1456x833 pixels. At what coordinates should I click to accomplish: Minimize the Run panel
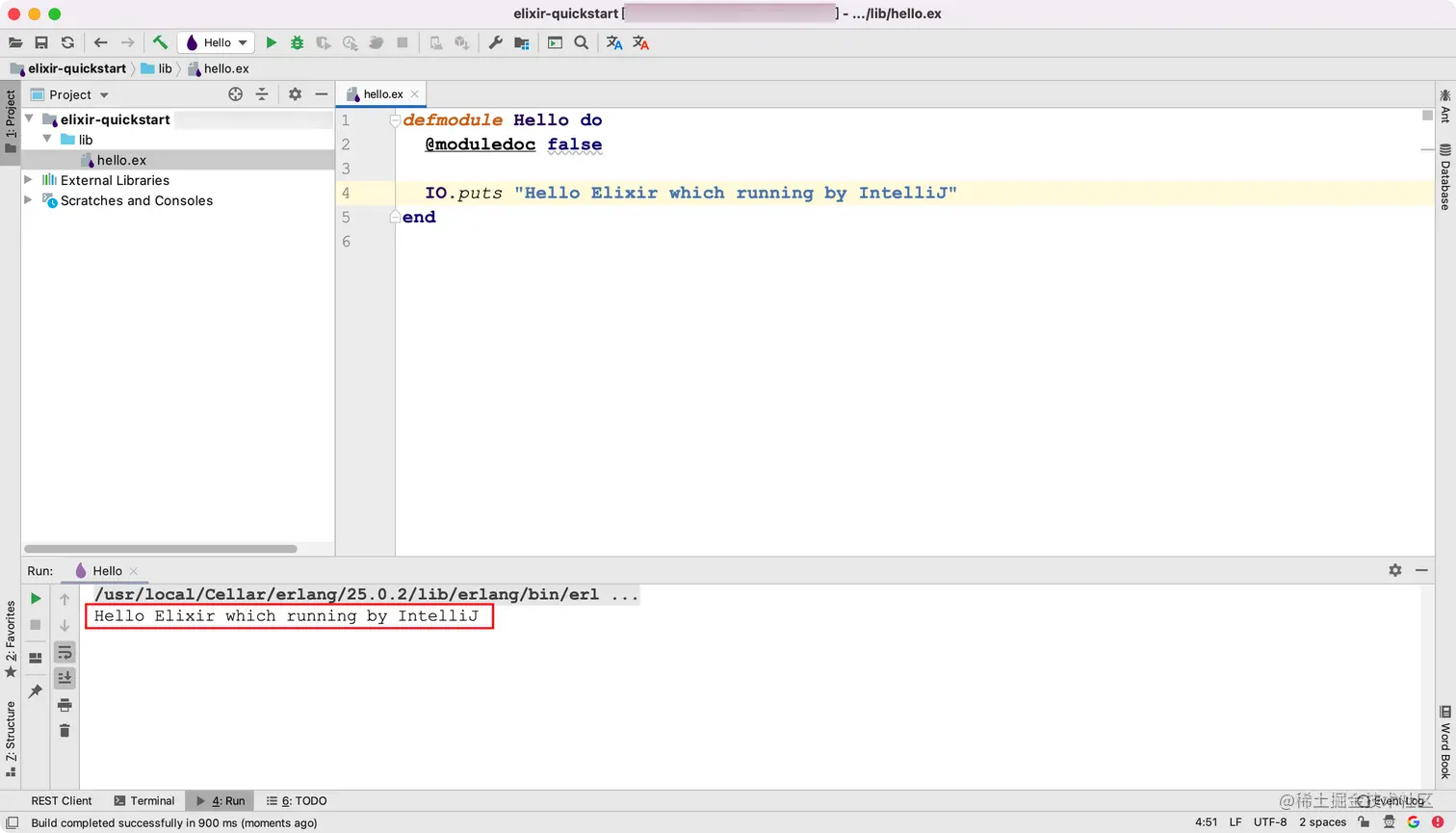point(1421,570)
